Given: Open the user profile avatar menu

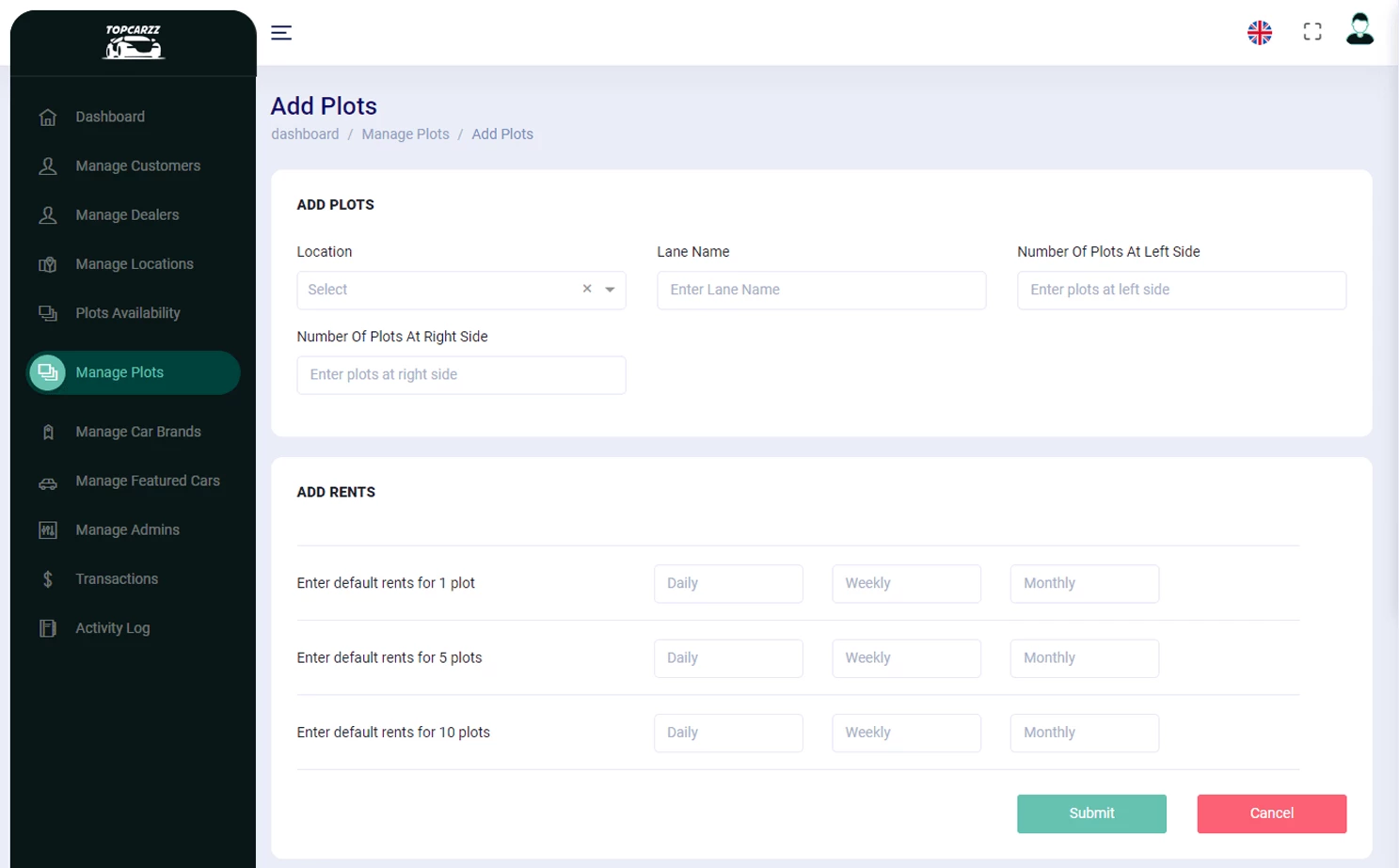Looking at the screenshot, I should coord(1359,31).
